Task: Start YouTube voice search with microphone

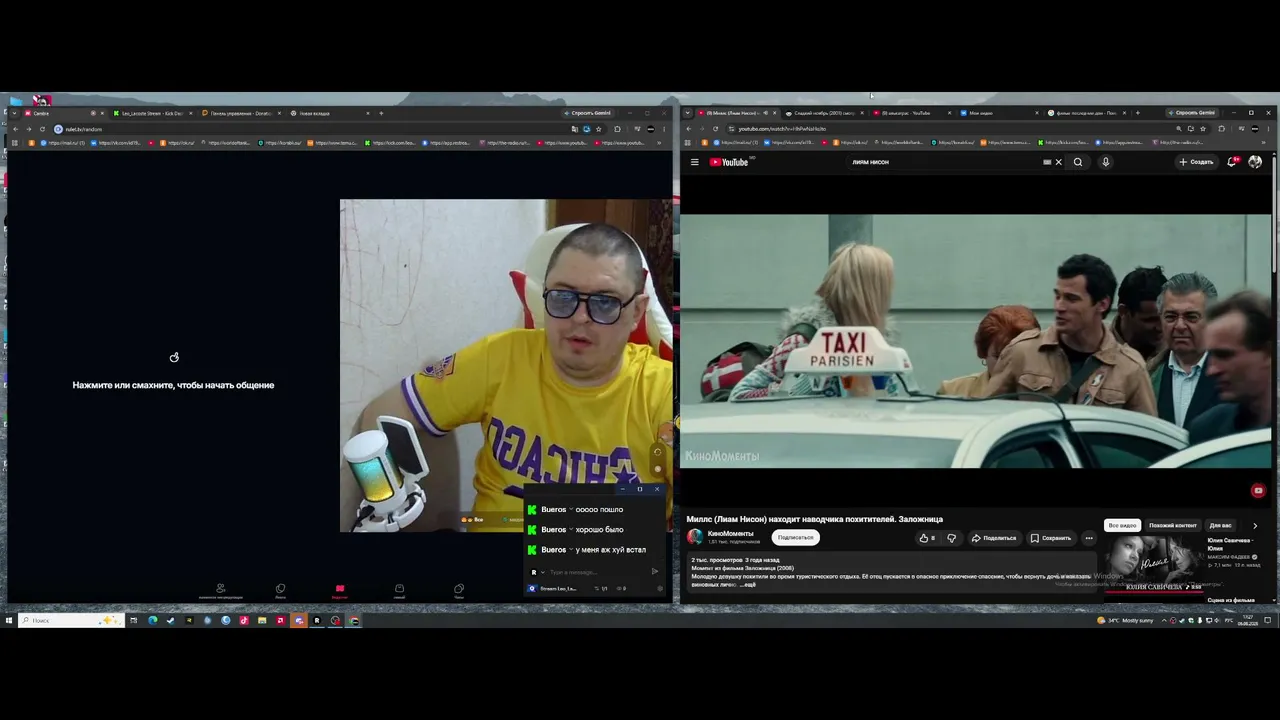Action: click(1105, 162)
